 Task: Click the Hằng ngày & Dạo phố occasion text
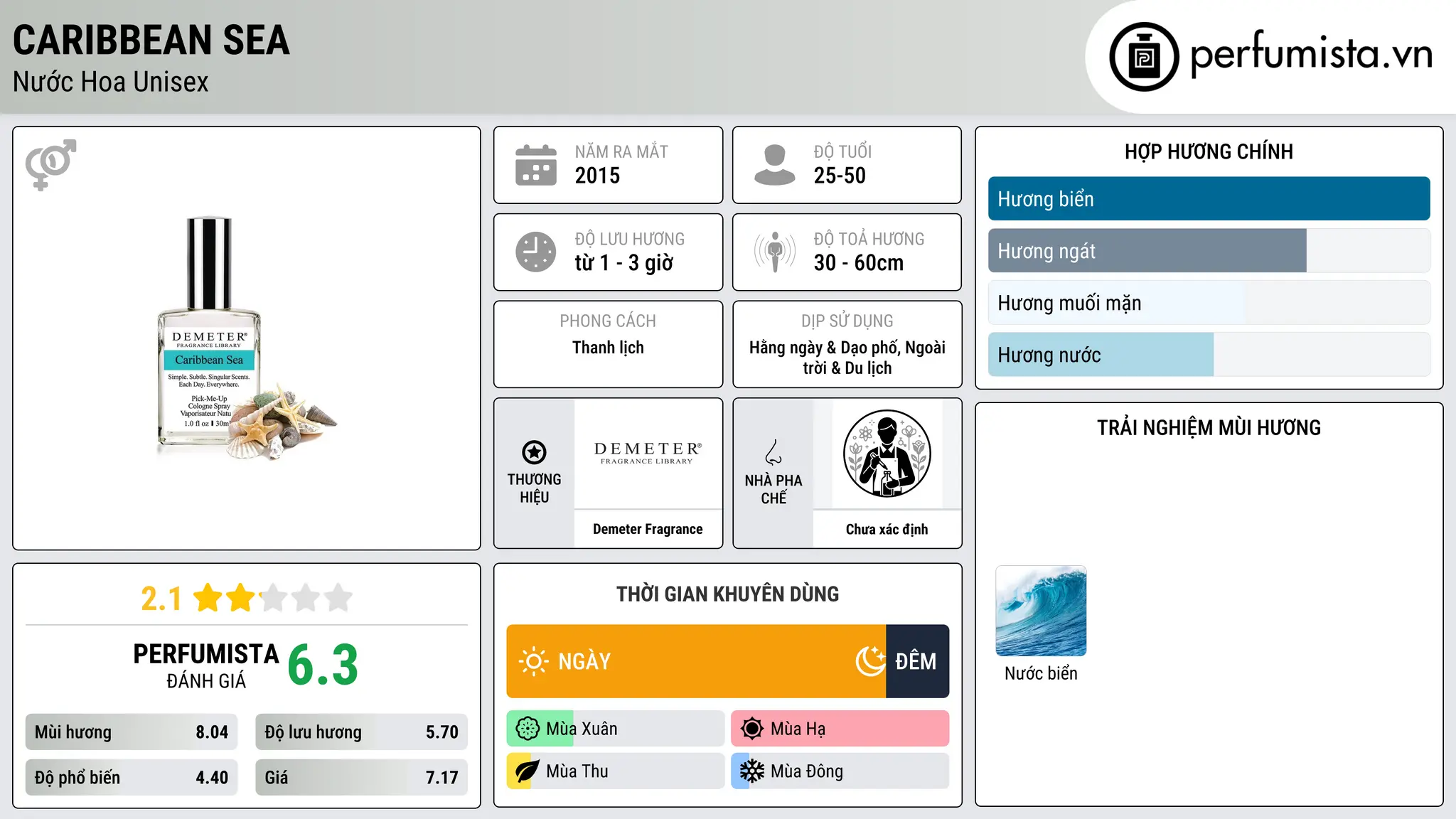point(847,358)
